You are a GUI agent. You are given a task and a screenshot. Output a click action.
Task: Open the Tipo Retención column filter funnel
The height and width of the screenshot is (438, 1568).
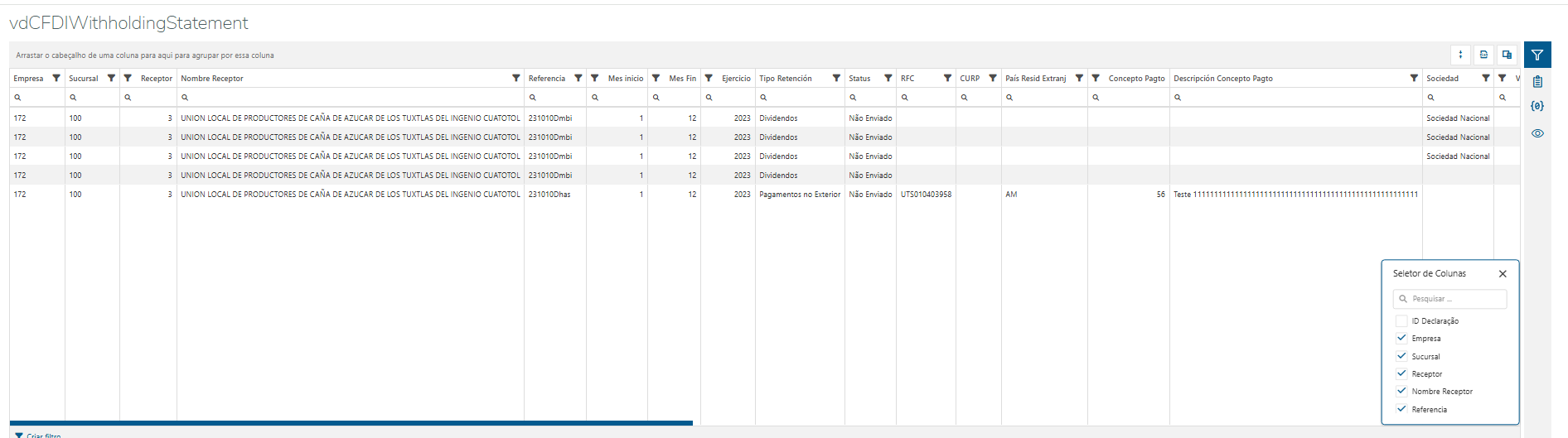tap(836, 78)
